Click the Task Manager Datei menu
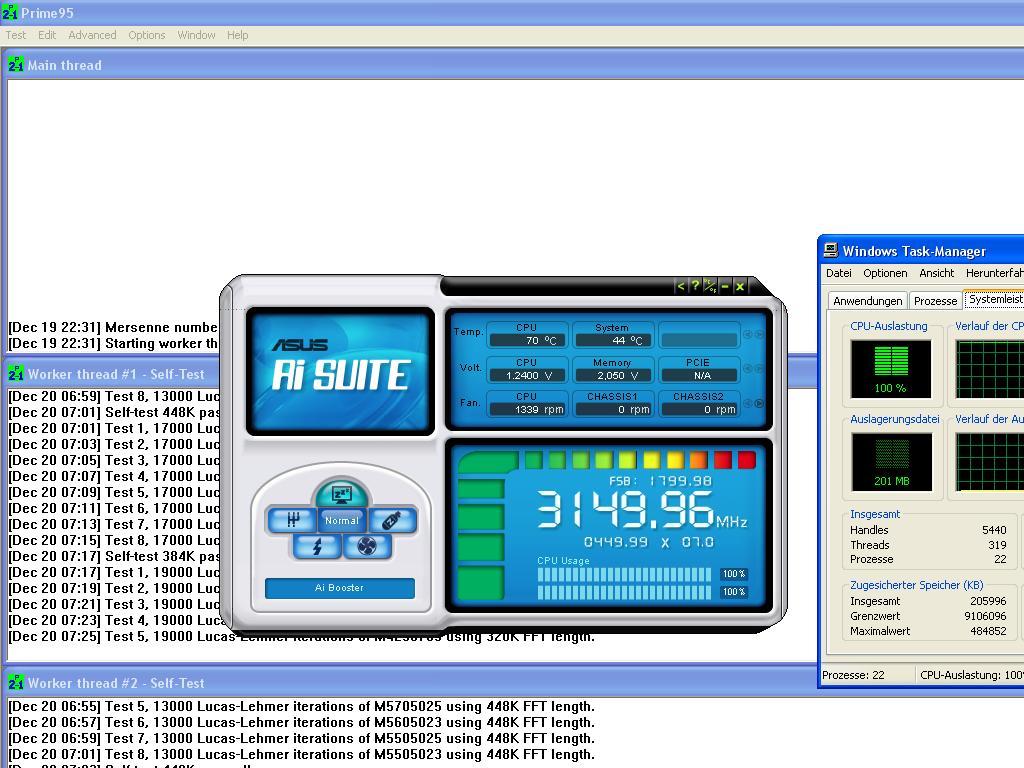 (839, 273)
